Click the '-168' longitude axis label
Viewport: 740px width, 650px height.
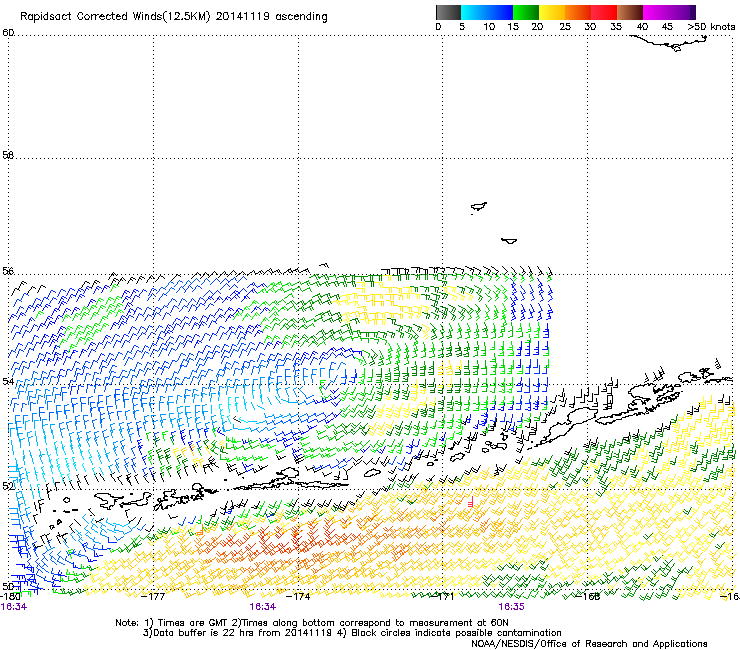588,597
